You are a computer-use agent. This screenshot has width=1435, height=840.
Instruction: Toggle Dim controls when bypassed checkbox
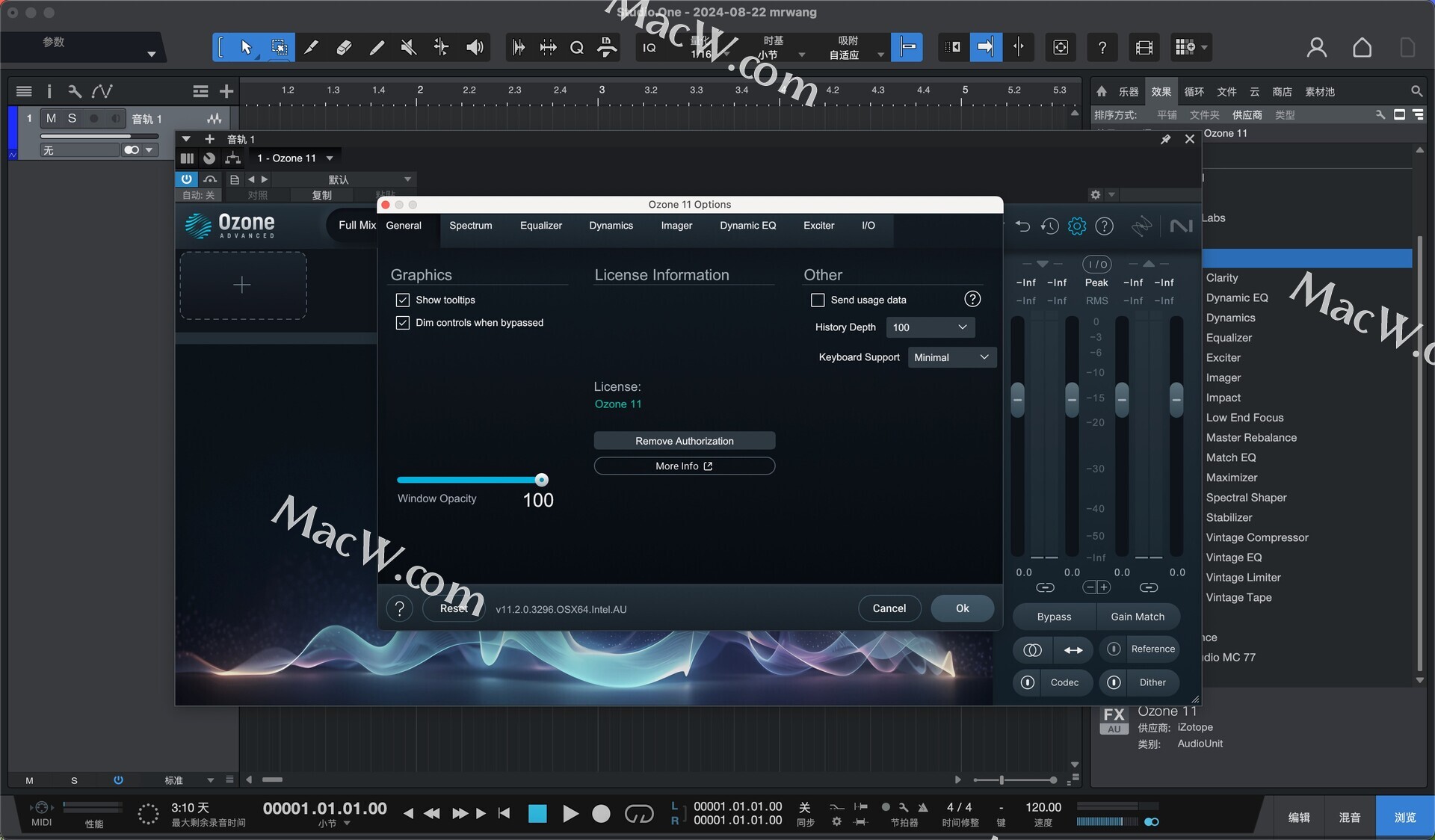(x=402, y=323)
